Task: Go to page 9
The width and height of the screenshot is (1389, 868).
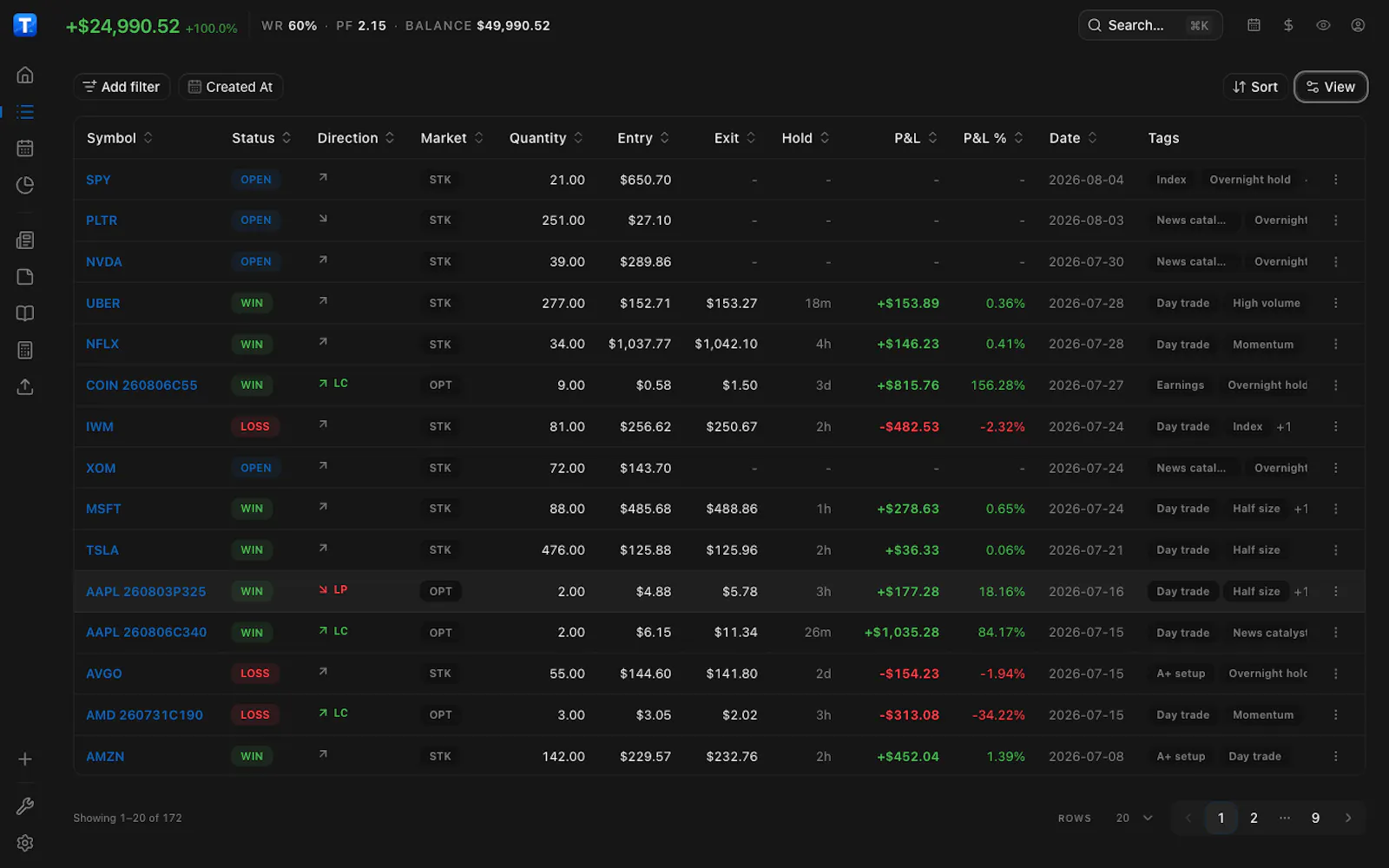Action: pyautogui.click(x=1315, y=818)
